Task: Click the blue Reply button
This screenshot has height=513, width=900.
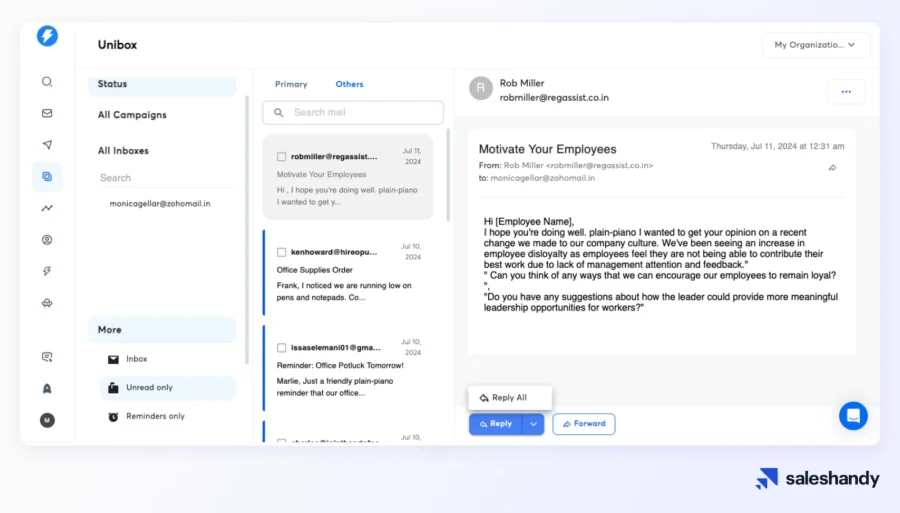Action: [x=495, y=424]
